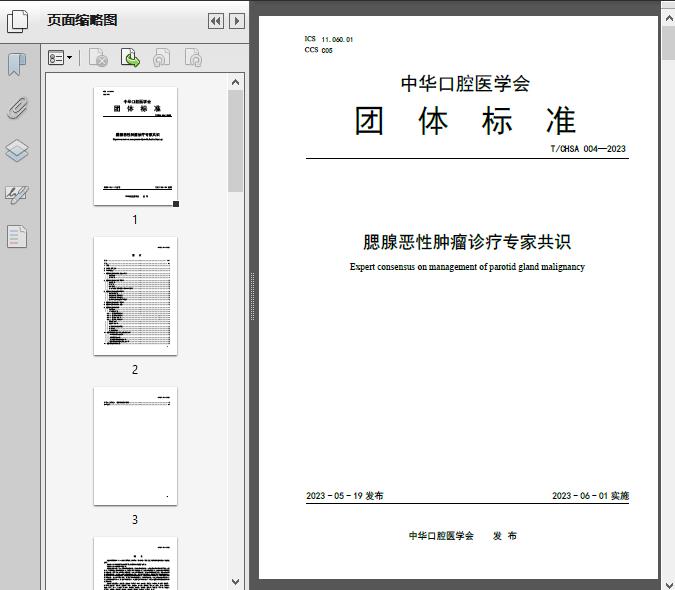Click the 'CCS C05' text
Screen dimensions: 675x590
click(x=319, y=50)
